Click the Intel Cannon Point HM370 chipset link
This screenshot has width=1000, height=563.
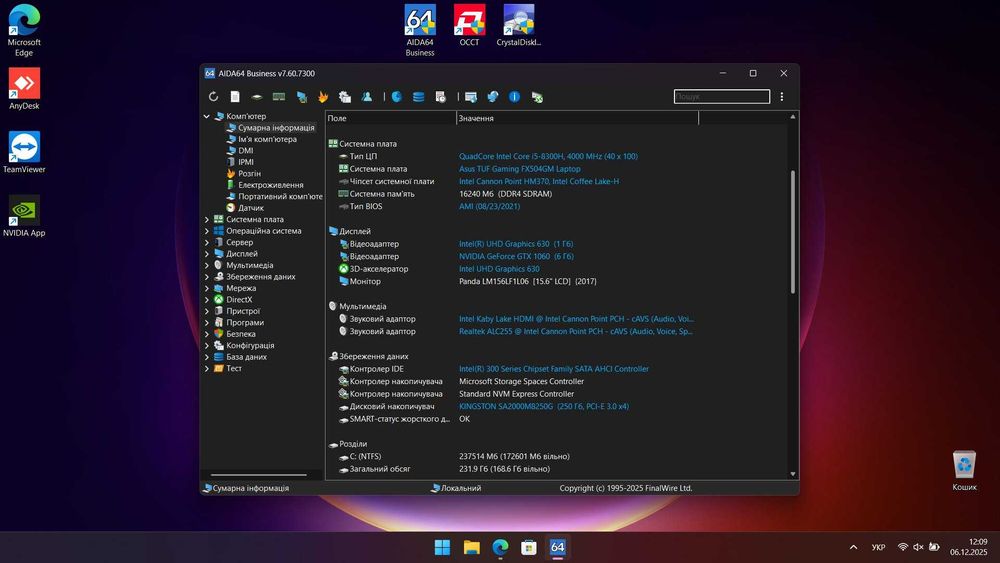pyautogui.click(x=539, y=182)
